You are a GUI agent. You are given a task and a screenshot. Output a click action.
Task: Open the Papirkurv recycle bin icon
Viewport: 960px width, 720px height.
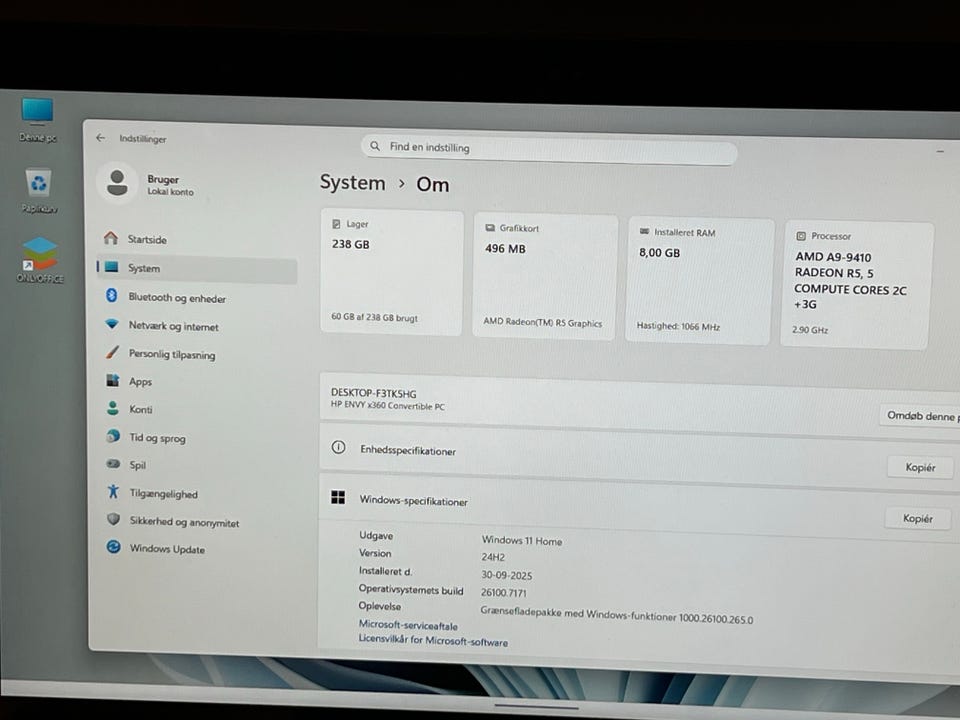[39, 190]
